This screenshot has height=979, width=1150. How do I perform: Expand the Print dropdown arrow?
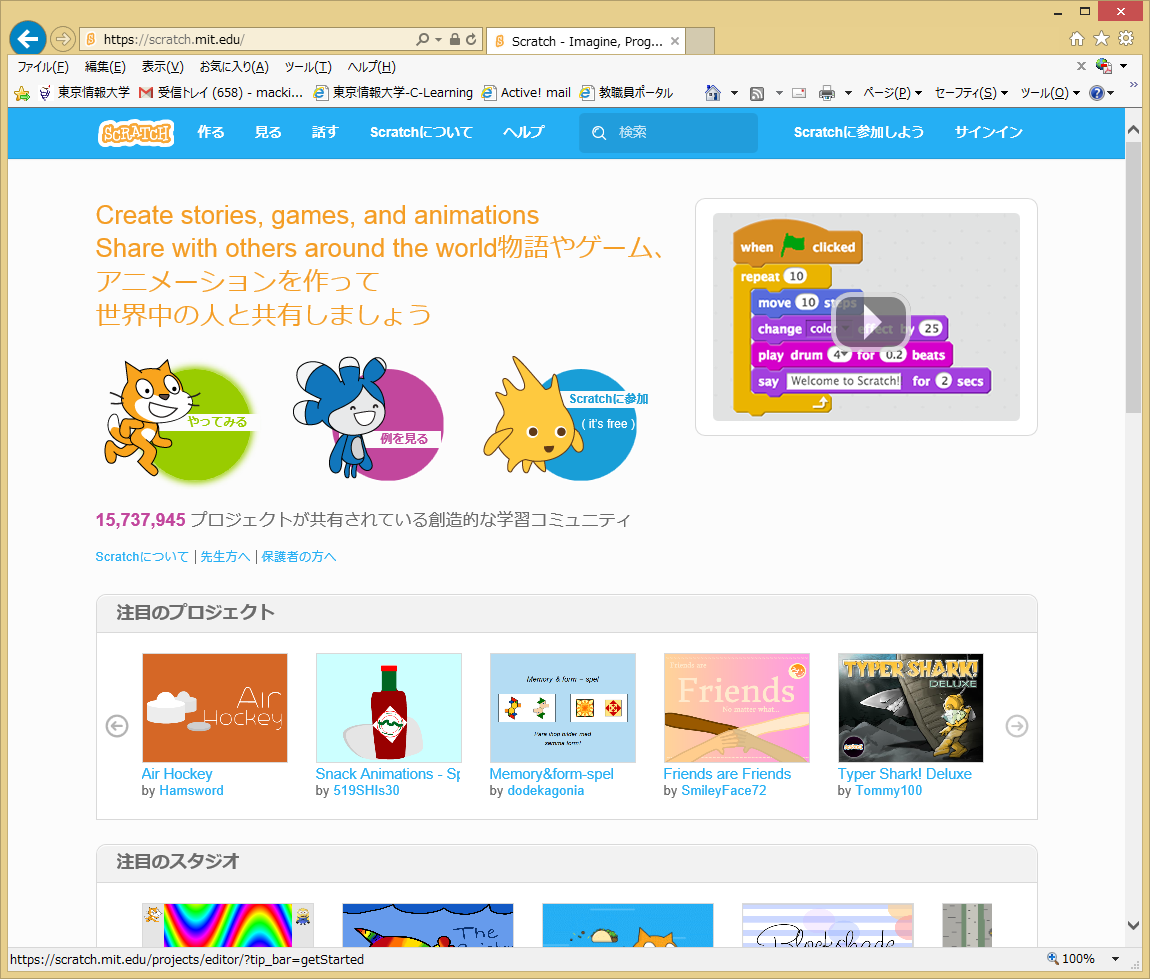849,93
